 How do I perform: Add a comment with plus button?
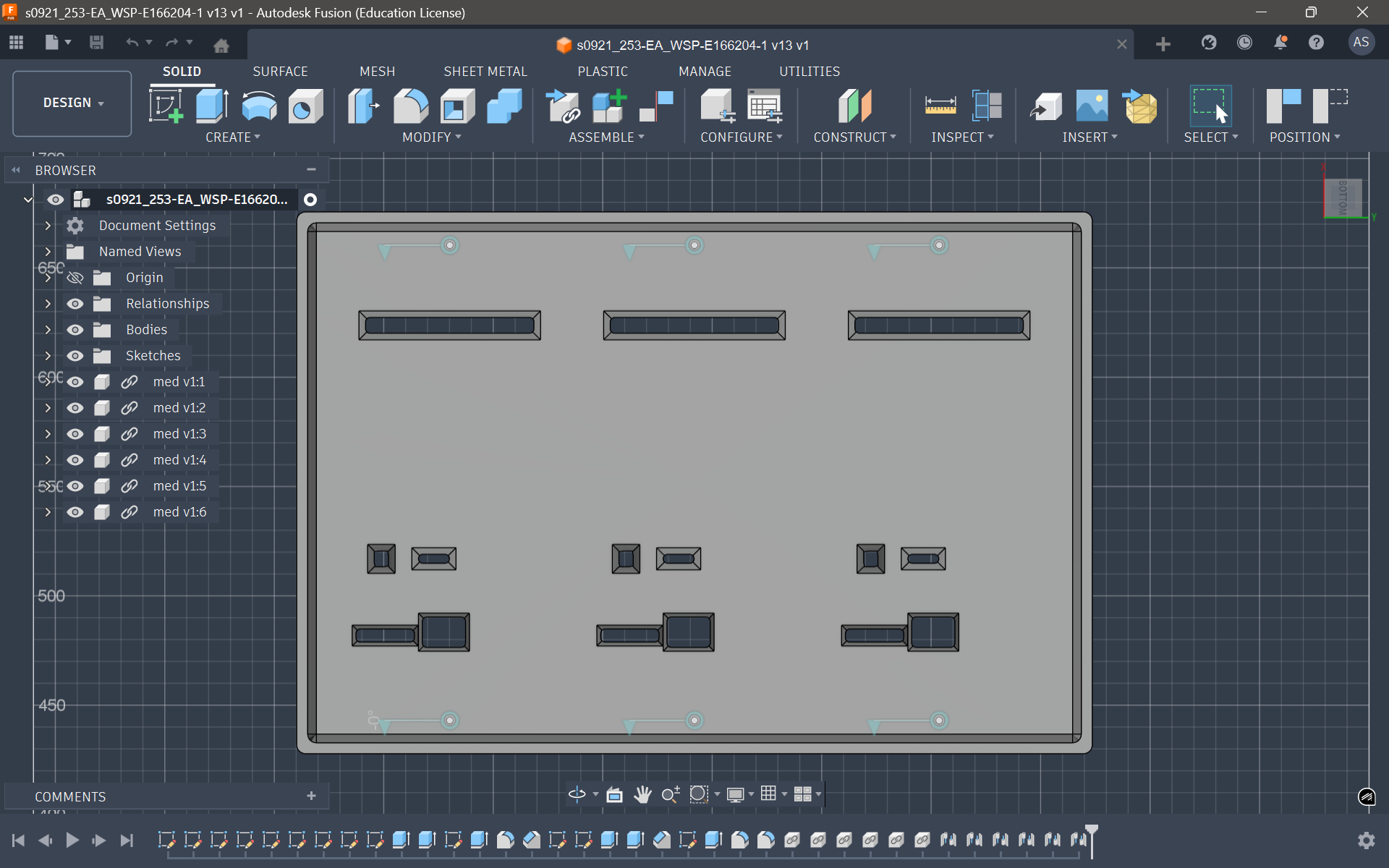[x=311, y=796]
